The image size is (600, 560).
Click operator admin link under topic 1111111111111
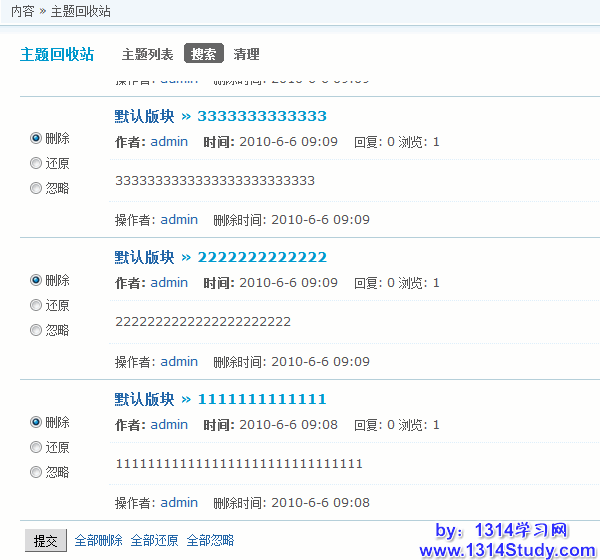(179, 503)
